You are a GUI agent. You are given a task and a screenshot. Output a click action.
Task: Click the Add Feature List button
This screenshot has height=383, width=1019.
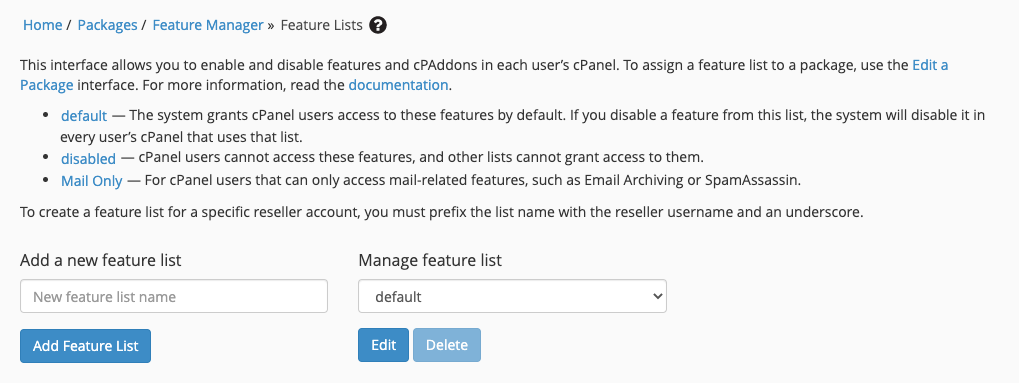(x=85, y=346)
